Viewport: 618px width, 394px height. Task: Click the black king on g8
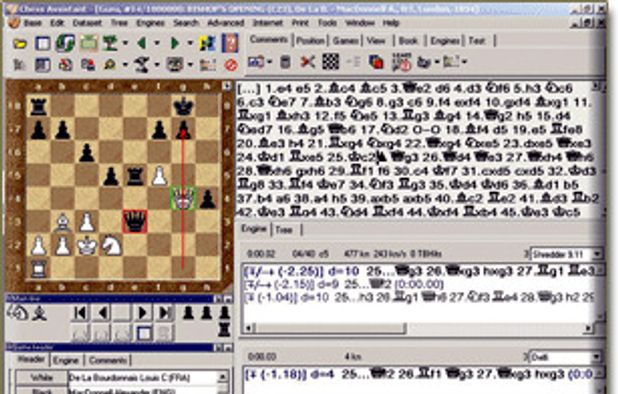183,106
